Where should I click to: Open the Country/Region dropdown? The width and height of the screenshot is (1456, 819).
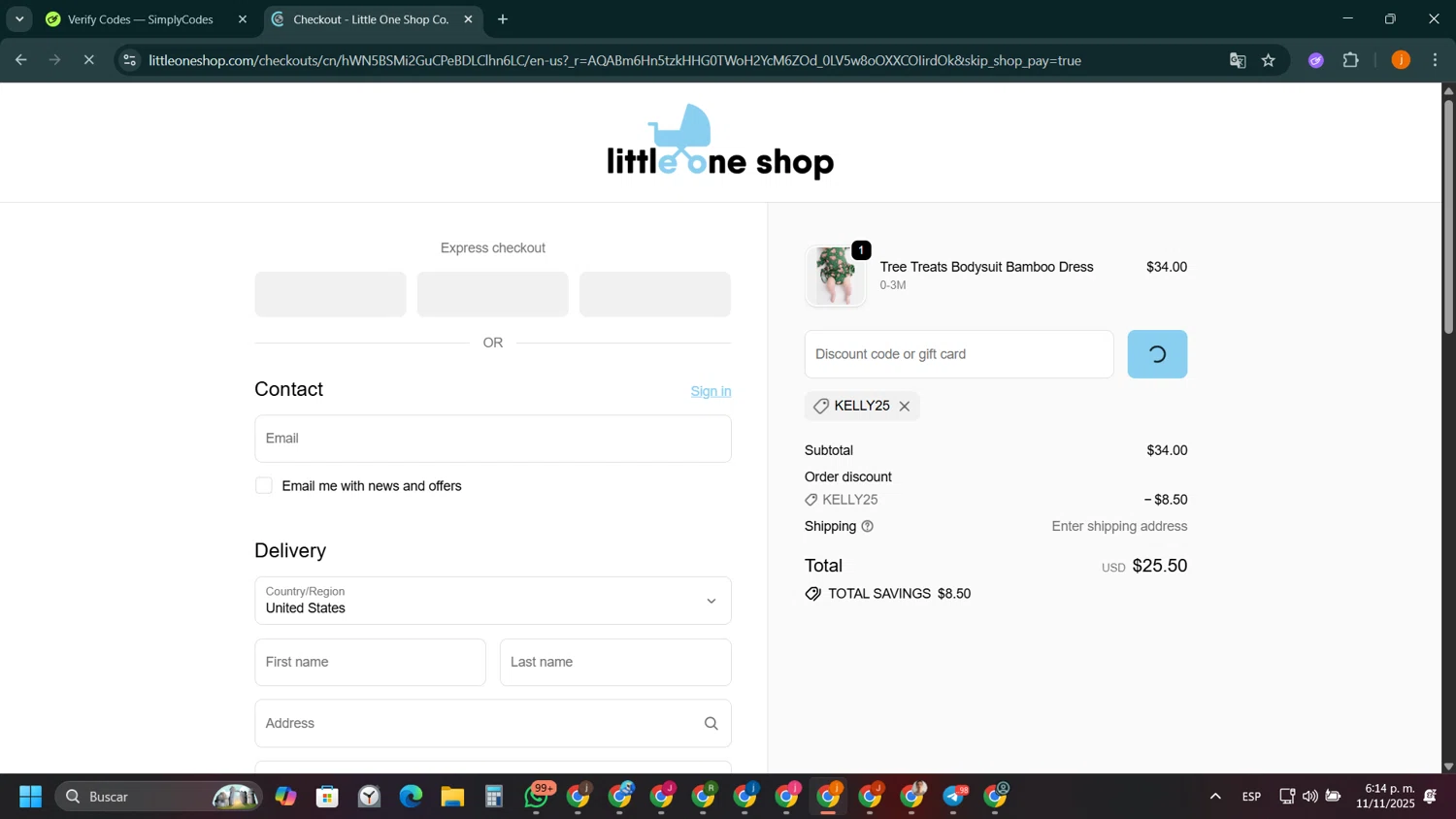[x=493, y=601]
